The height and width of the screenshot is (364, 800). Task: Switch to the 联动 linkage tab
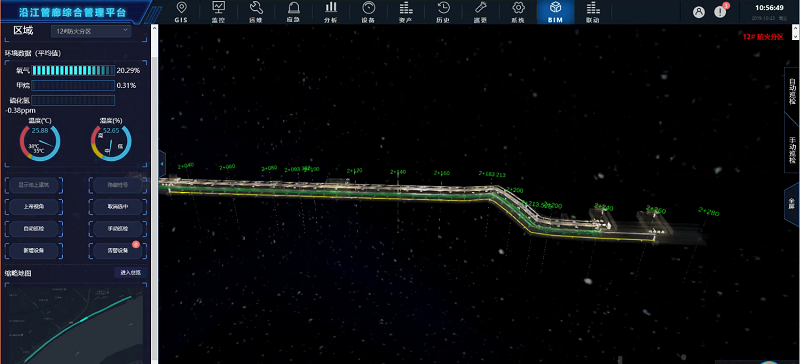592,12
